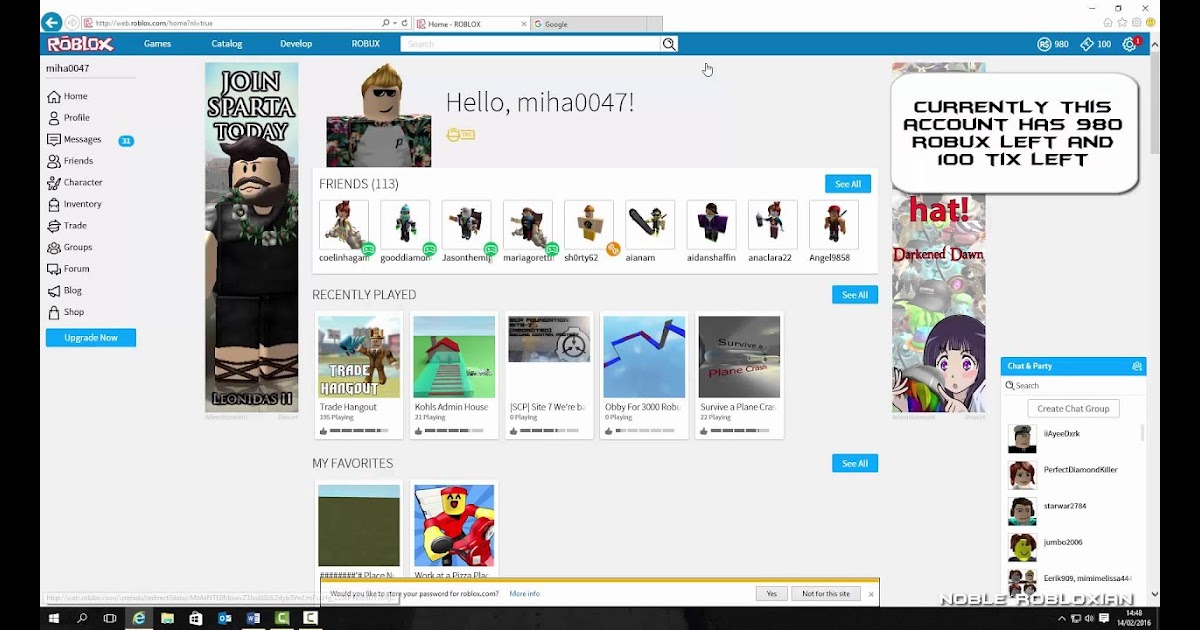The height and width of the screenshot is (630, 1200).
Task: Open Word on the taskbar
Action: pos(253,619)
